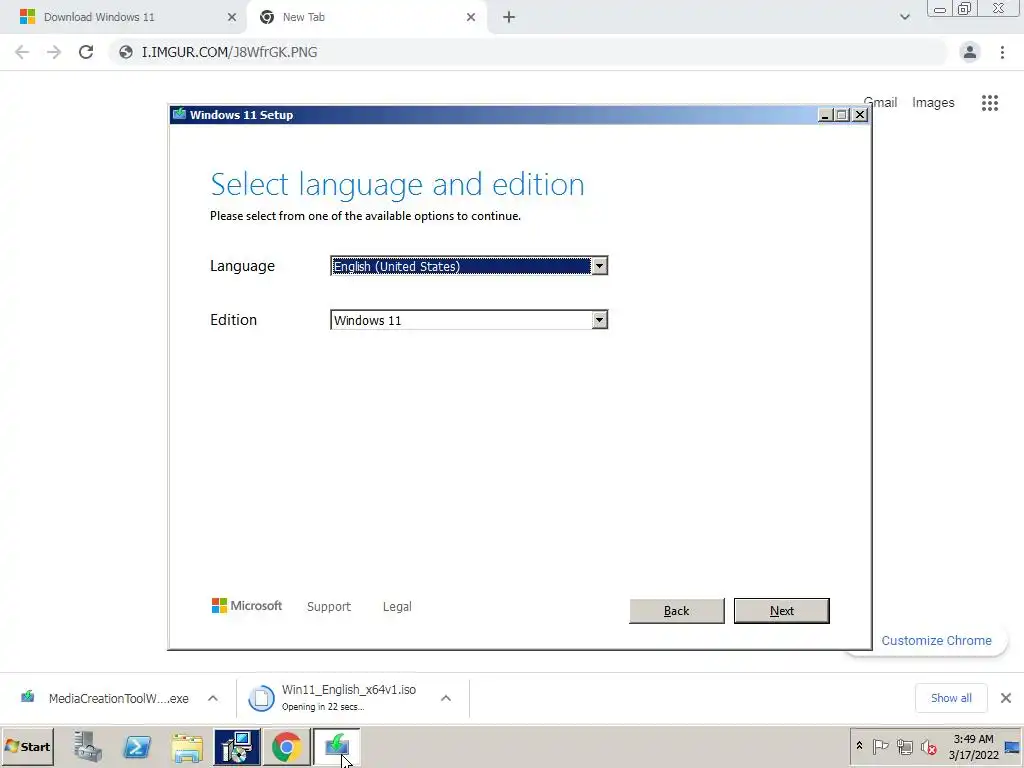1024x768 pixels.
Task: Go back in Chrome
Action: click(22, 52)
